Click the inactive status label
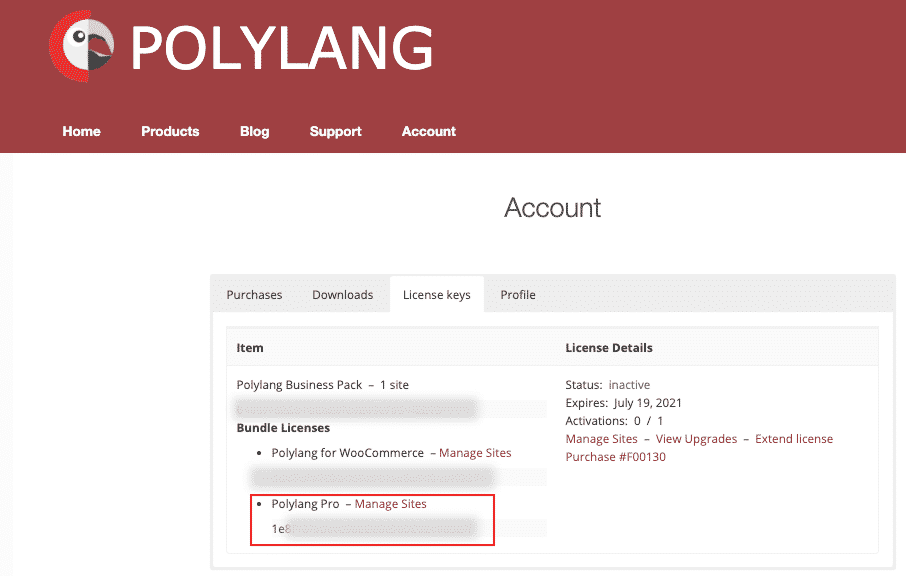Screen dimensions: 906x576 pyautogui.click(x=630, y=384)
